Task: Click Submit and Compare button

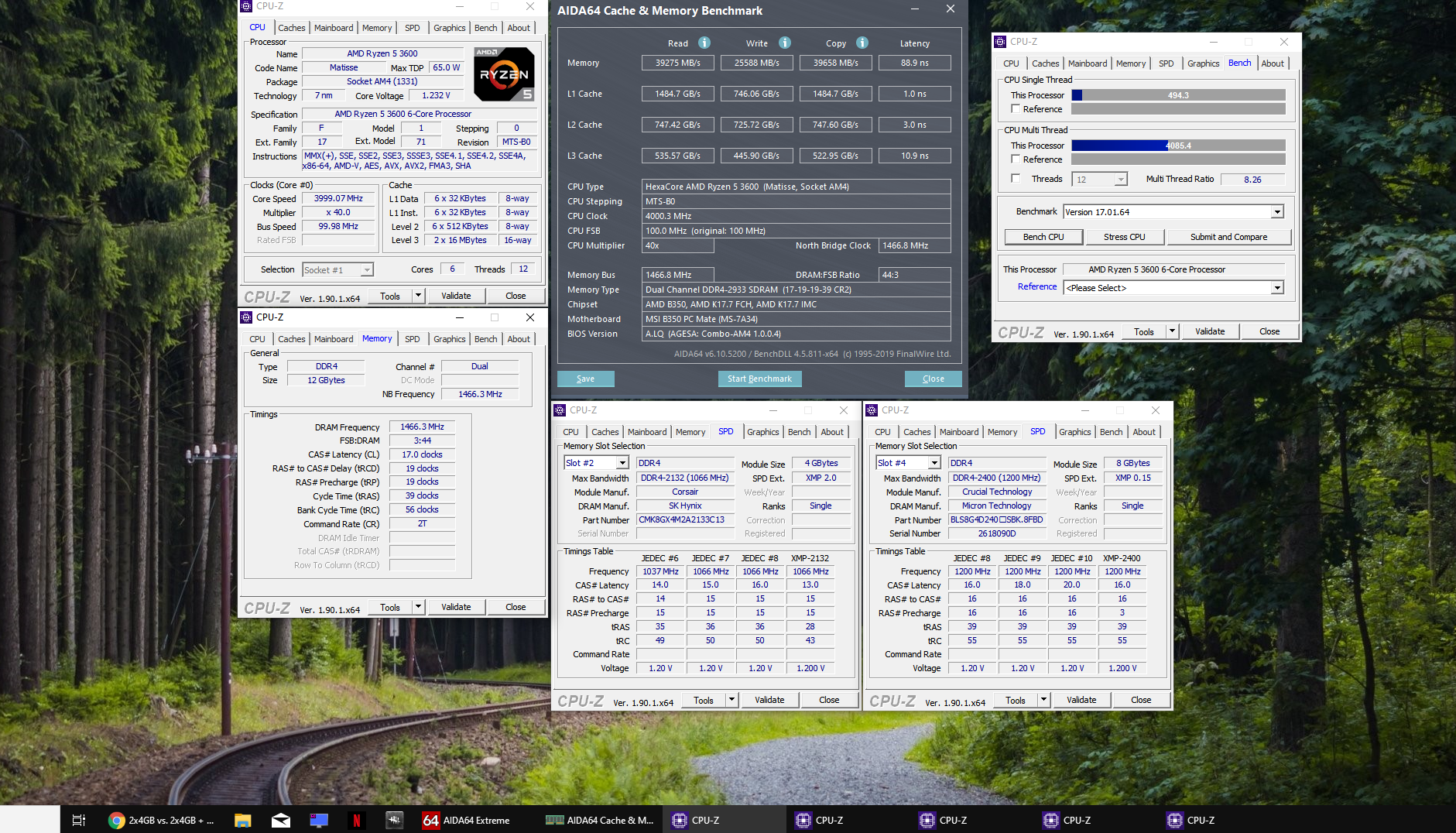Action: (1229, 237)
